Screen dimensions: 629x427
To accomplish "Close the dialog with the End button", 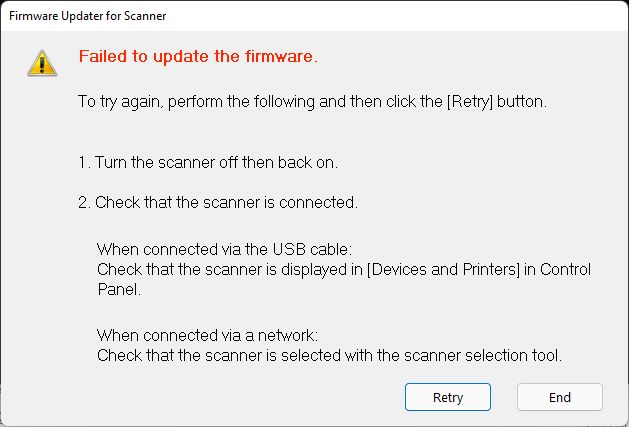I will click(x=560, y=397).
